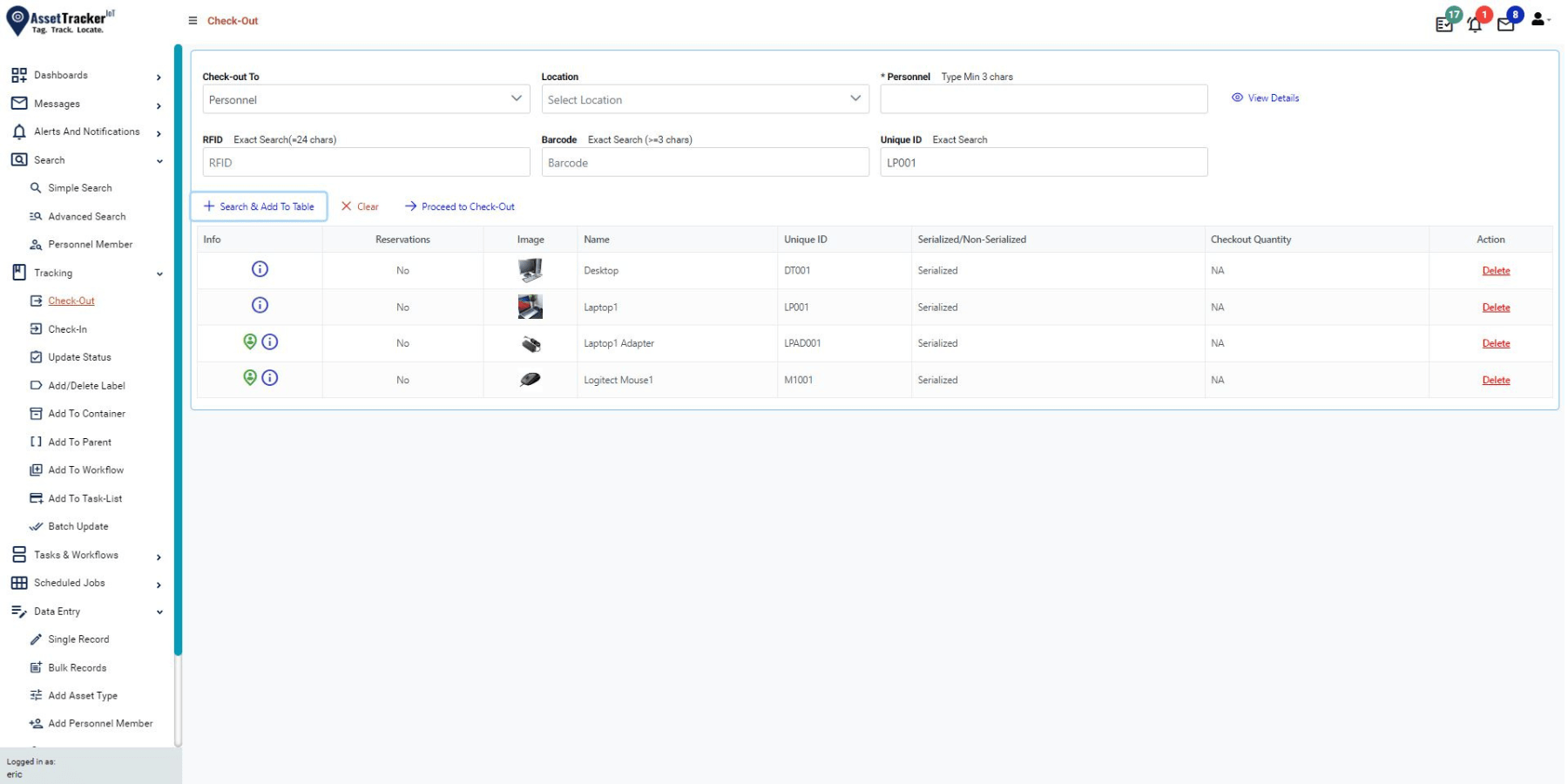The width and height of the screenshot is (1568, 784).
Task: Click the Add Personnel Member icon
Action: (x=36, y=723)
